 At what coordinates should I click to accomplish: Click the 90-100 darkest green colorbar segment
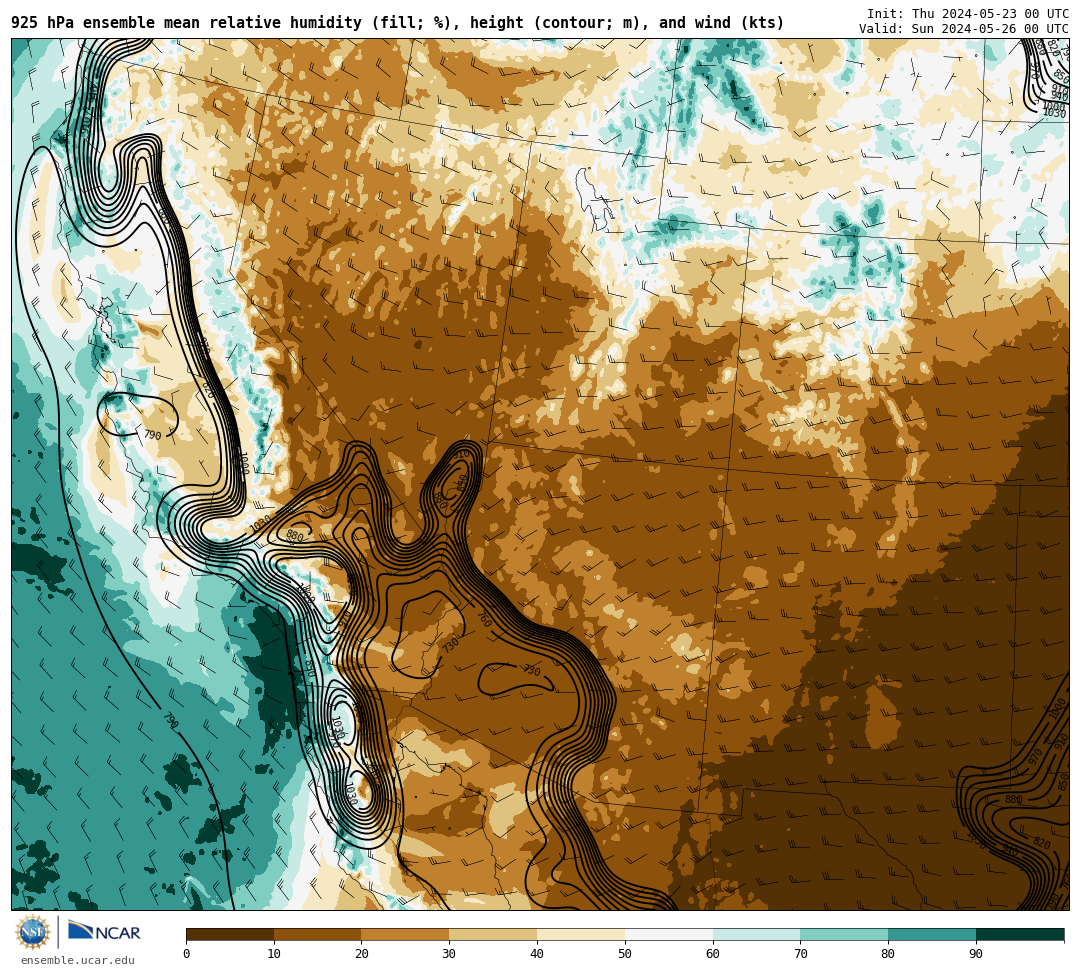pos(1020,934)
